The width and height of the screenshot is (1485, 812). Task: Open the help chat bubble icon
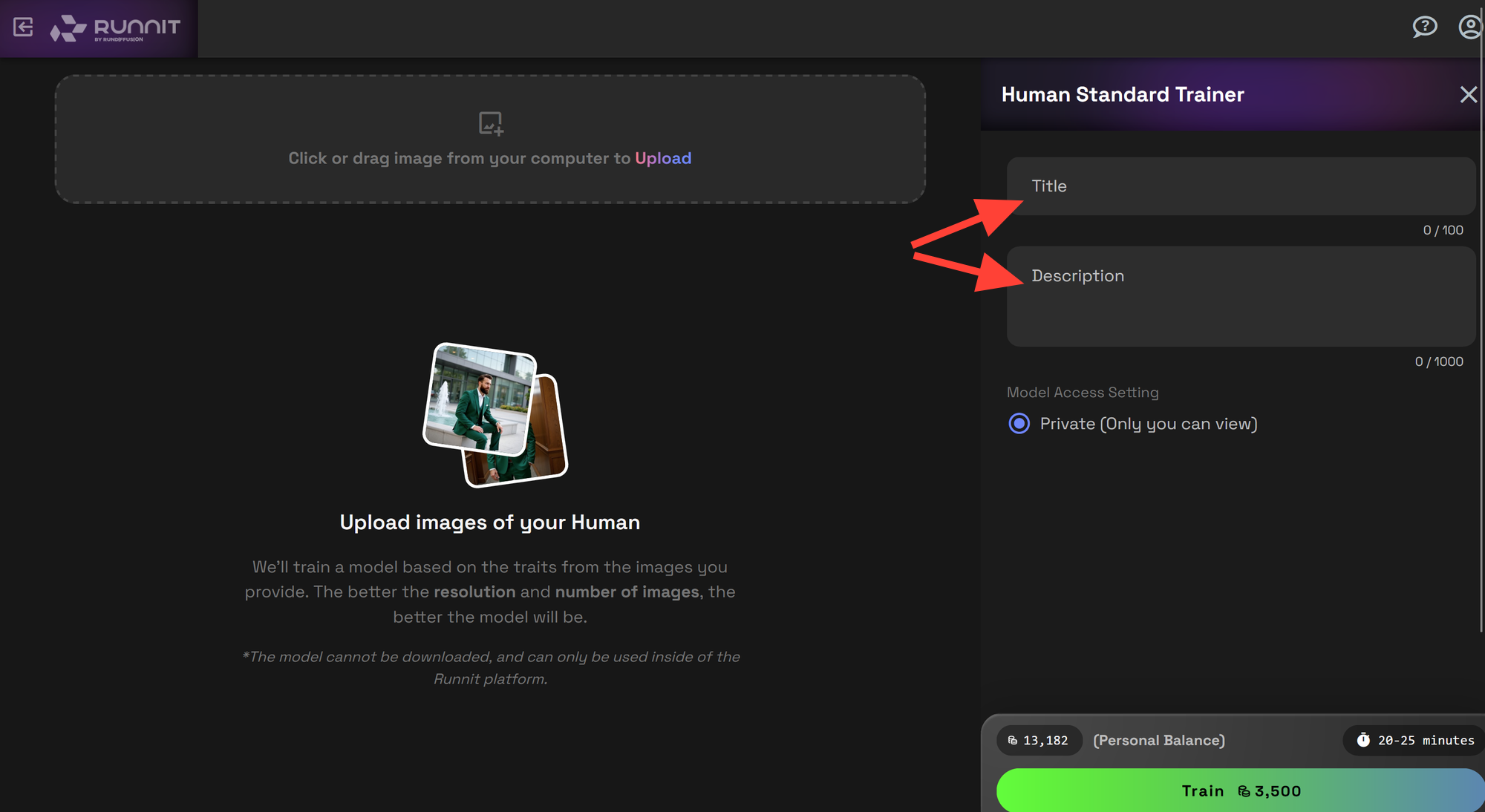tap(1425, 27)
